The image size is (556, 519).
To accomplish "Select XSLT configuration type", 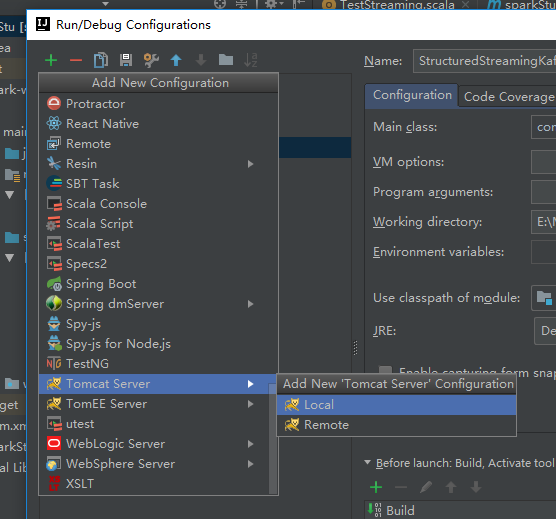I will pyautogui.click(x=154, y=484).
